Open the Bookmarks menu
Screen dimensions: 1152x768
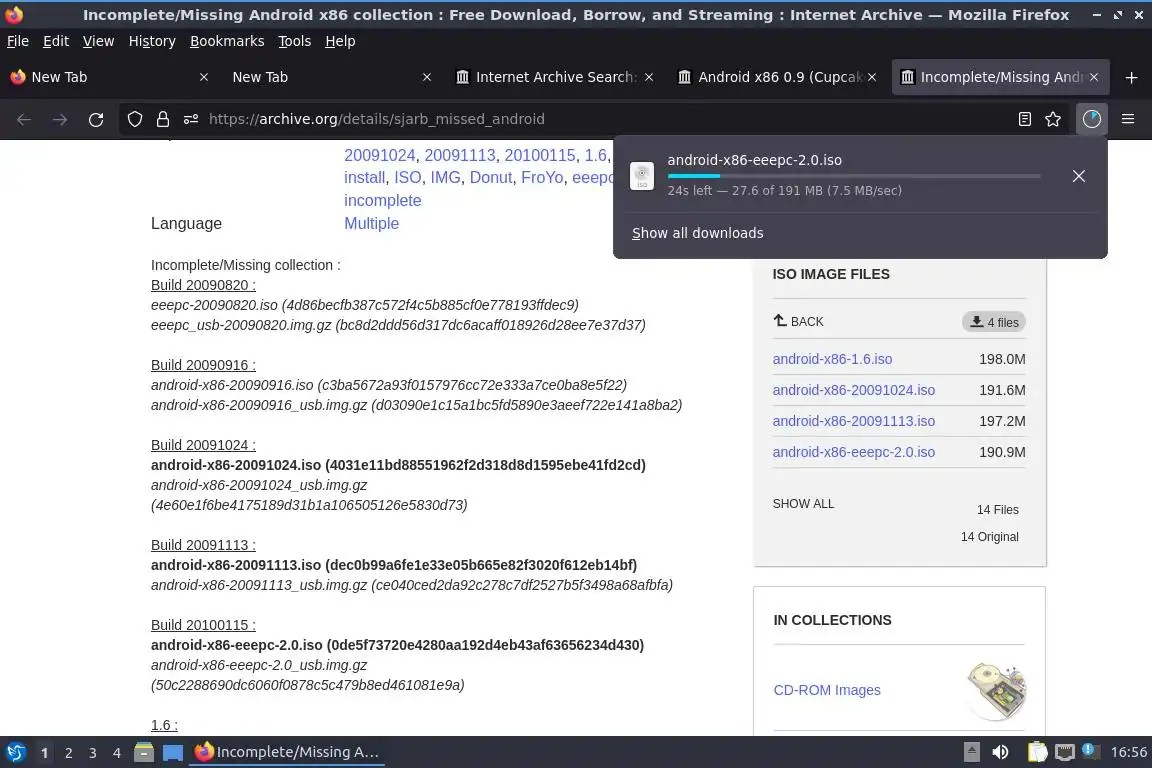227,41
